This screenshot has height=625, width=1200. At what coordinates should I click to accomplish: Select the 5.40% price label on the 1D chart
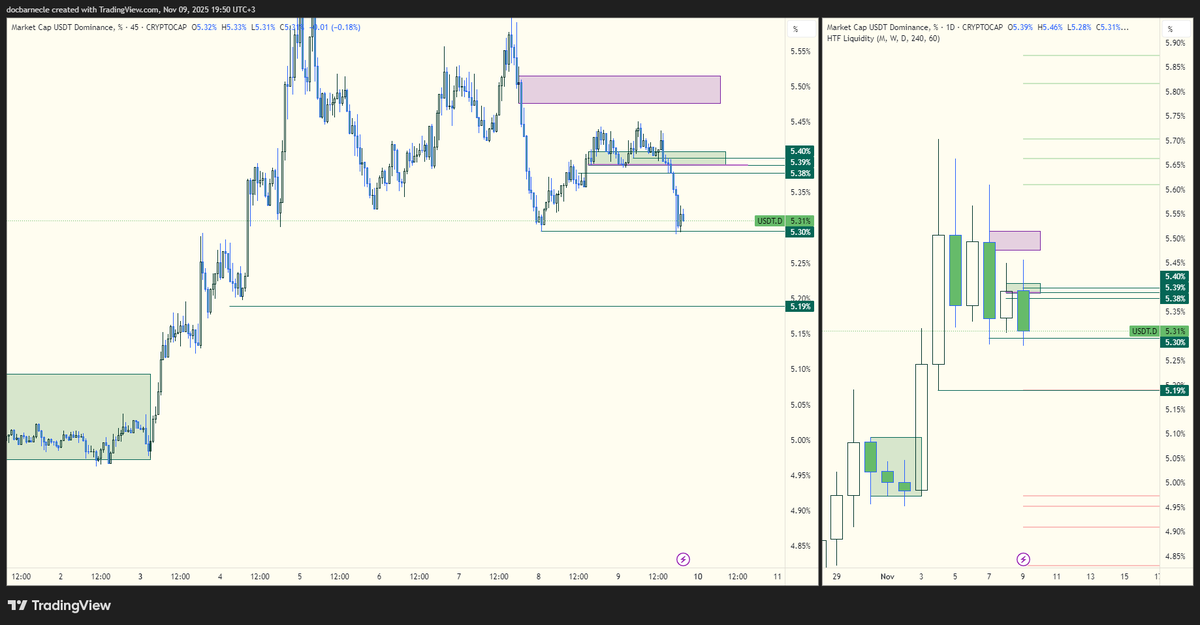pos(1173,276)
